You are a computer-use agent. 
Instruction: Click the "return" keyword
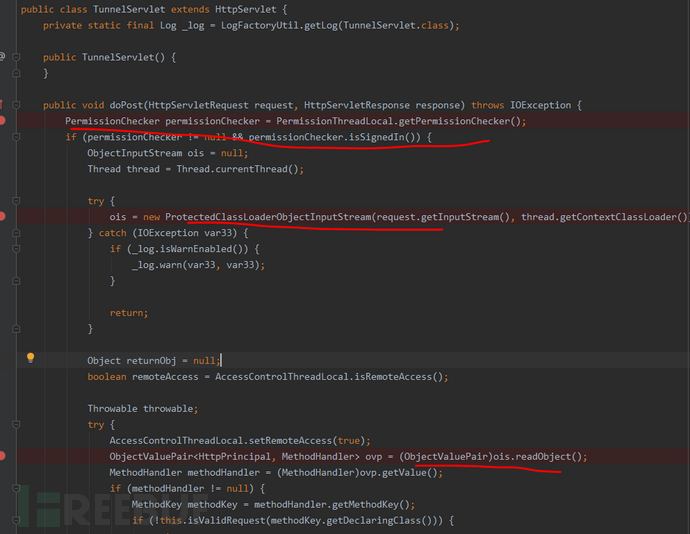tap(126, 313)
